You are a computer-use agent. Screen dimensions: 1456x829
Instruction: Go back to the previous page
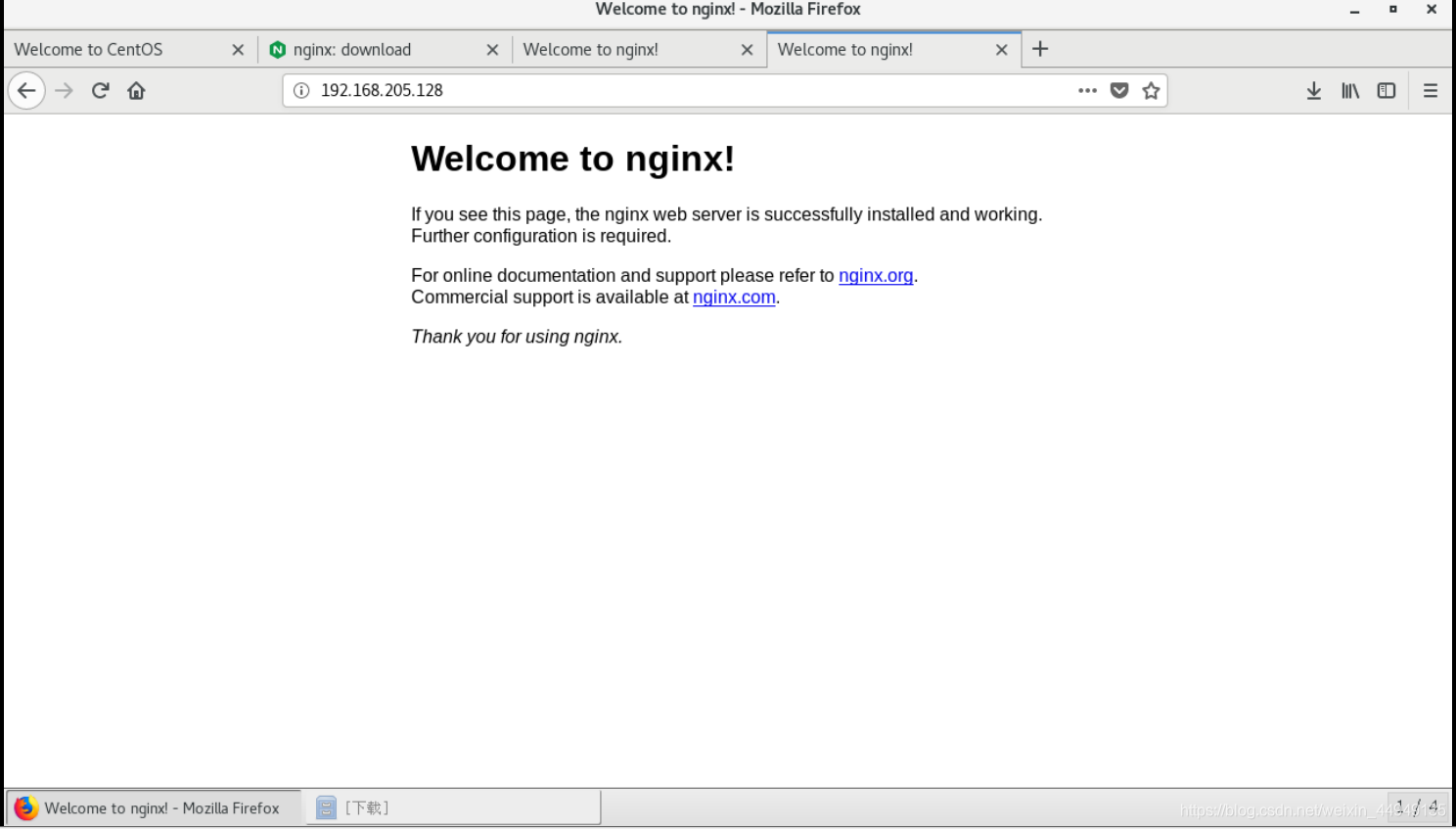tap(26, 91)
